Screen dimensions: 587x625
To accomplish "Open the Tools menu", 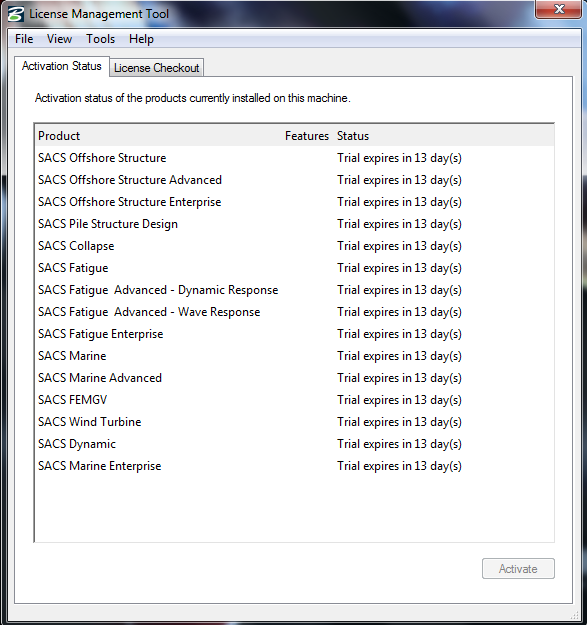I will coord(100,39).
